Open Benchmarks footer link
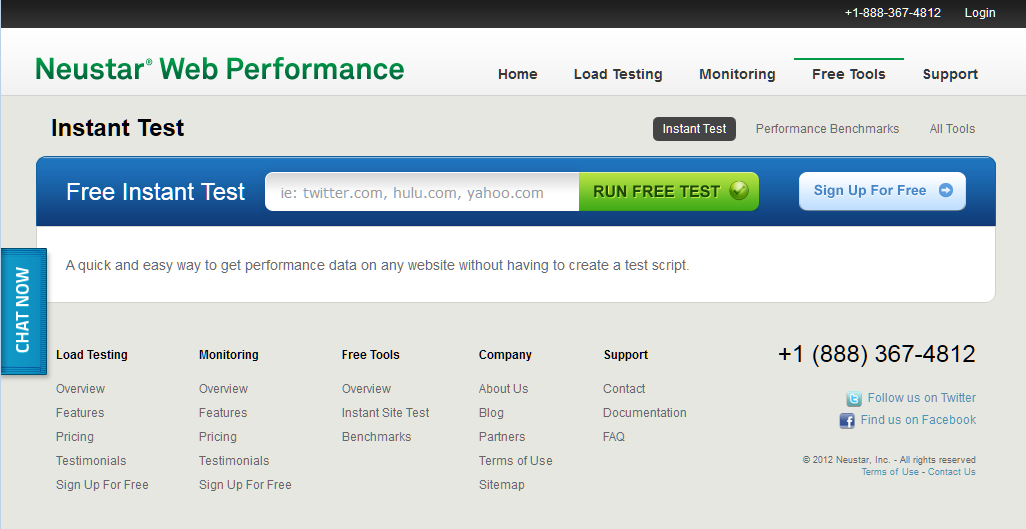 [376, 437]
